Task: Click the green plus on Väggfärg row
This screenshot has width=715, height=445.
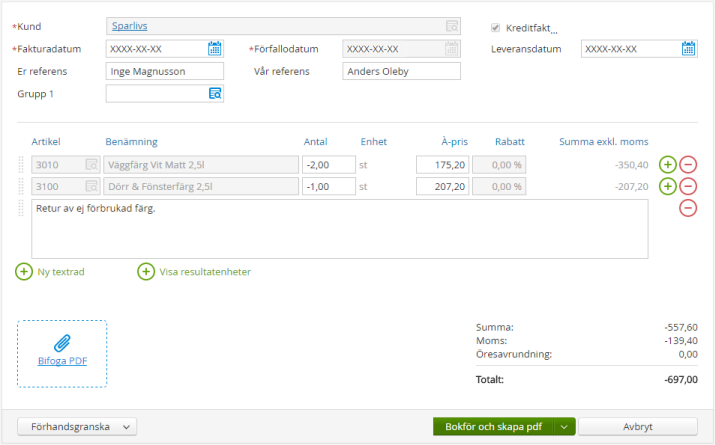Action: coord(667,165)
